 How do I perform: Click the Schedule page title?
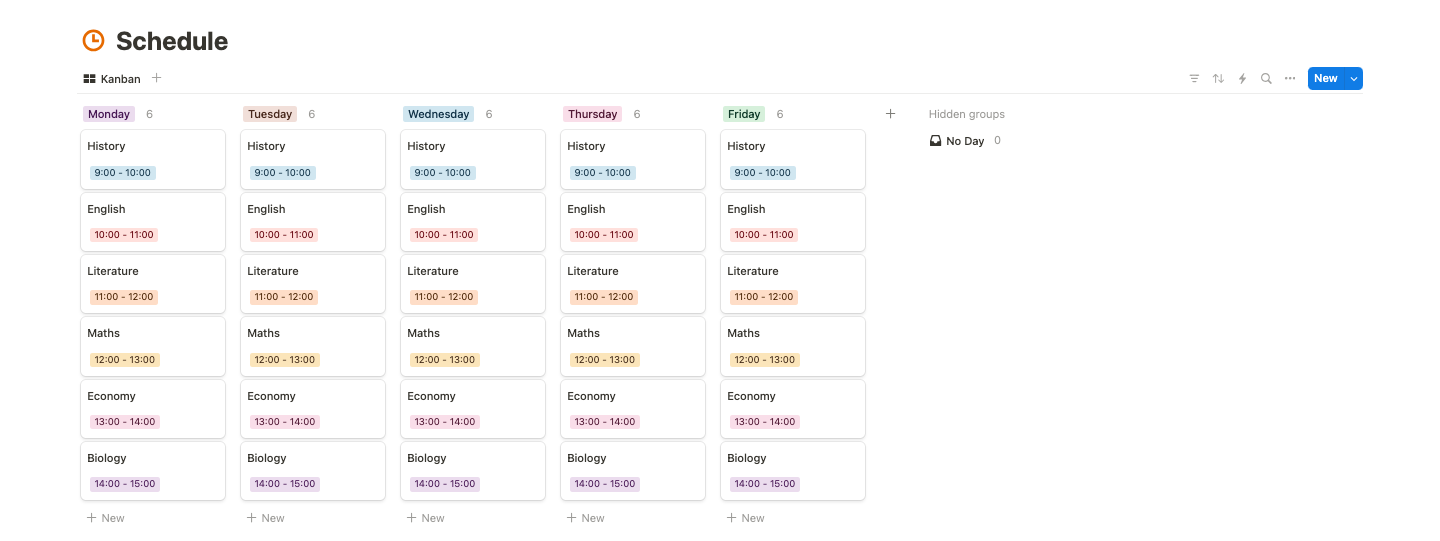172,41
